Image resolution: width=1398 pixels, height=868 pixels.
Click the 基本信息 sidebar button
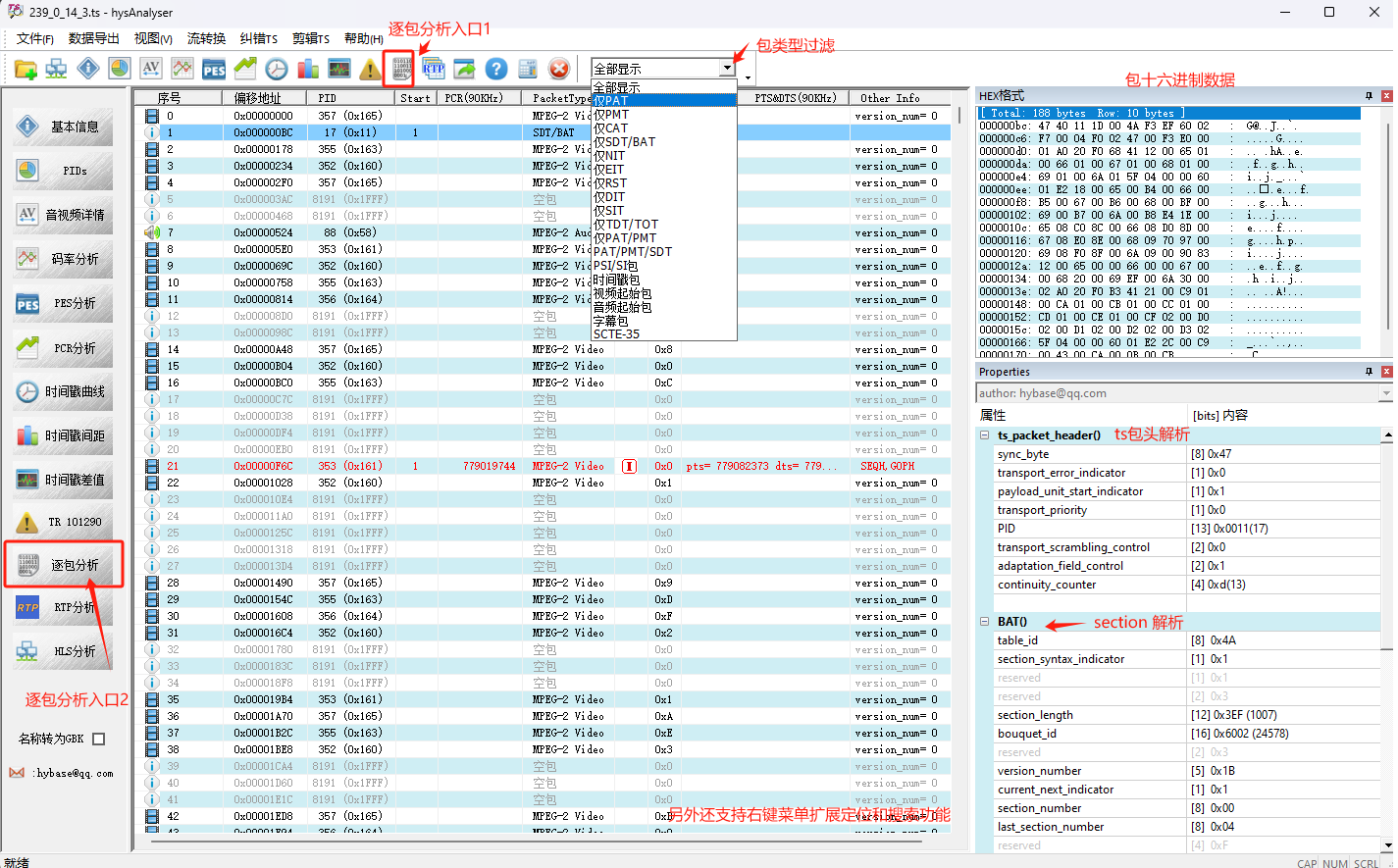[63, 127]
